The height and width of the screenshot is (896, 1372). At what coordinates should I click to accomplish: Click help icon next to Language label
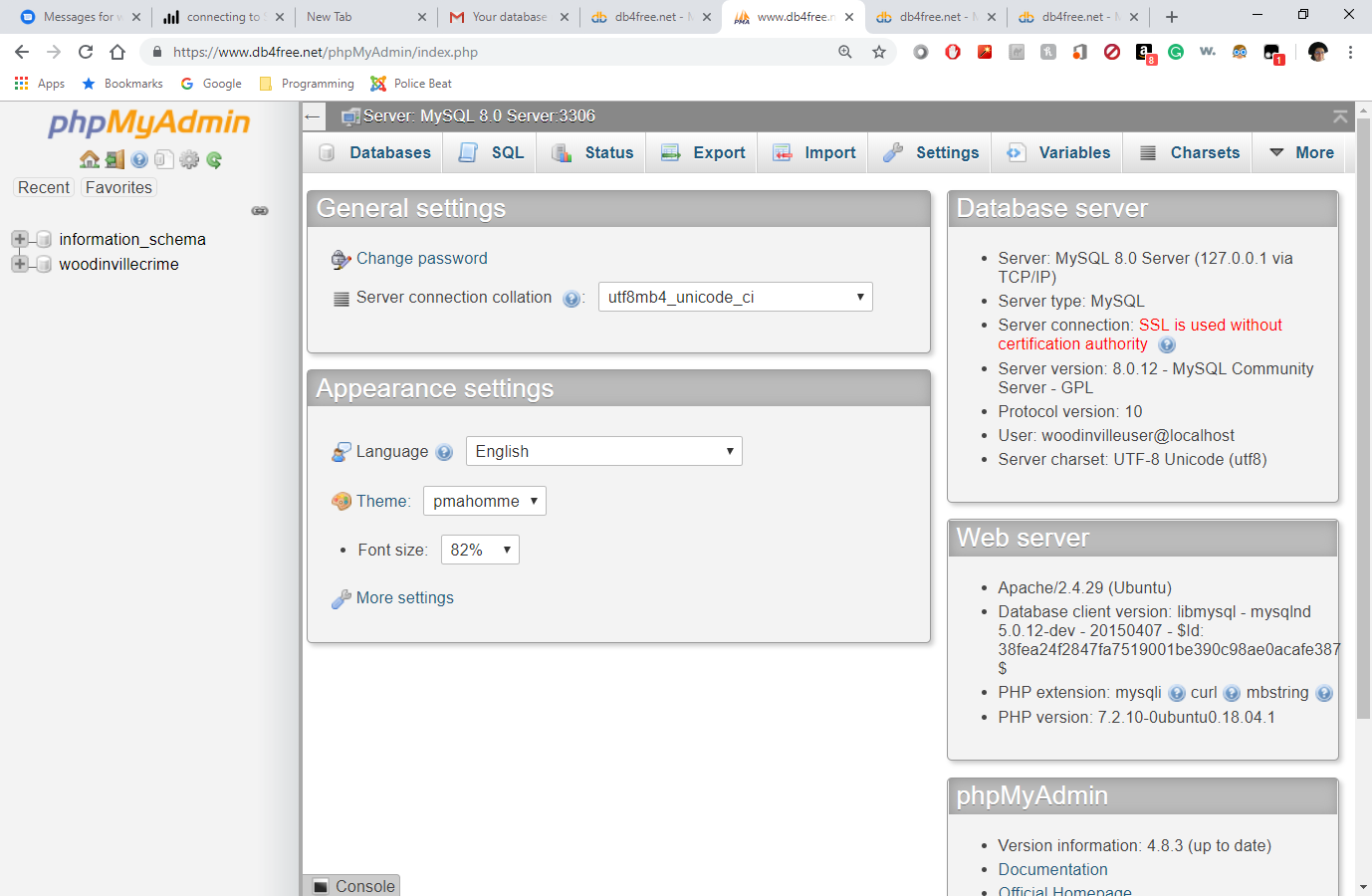(445, 452)
